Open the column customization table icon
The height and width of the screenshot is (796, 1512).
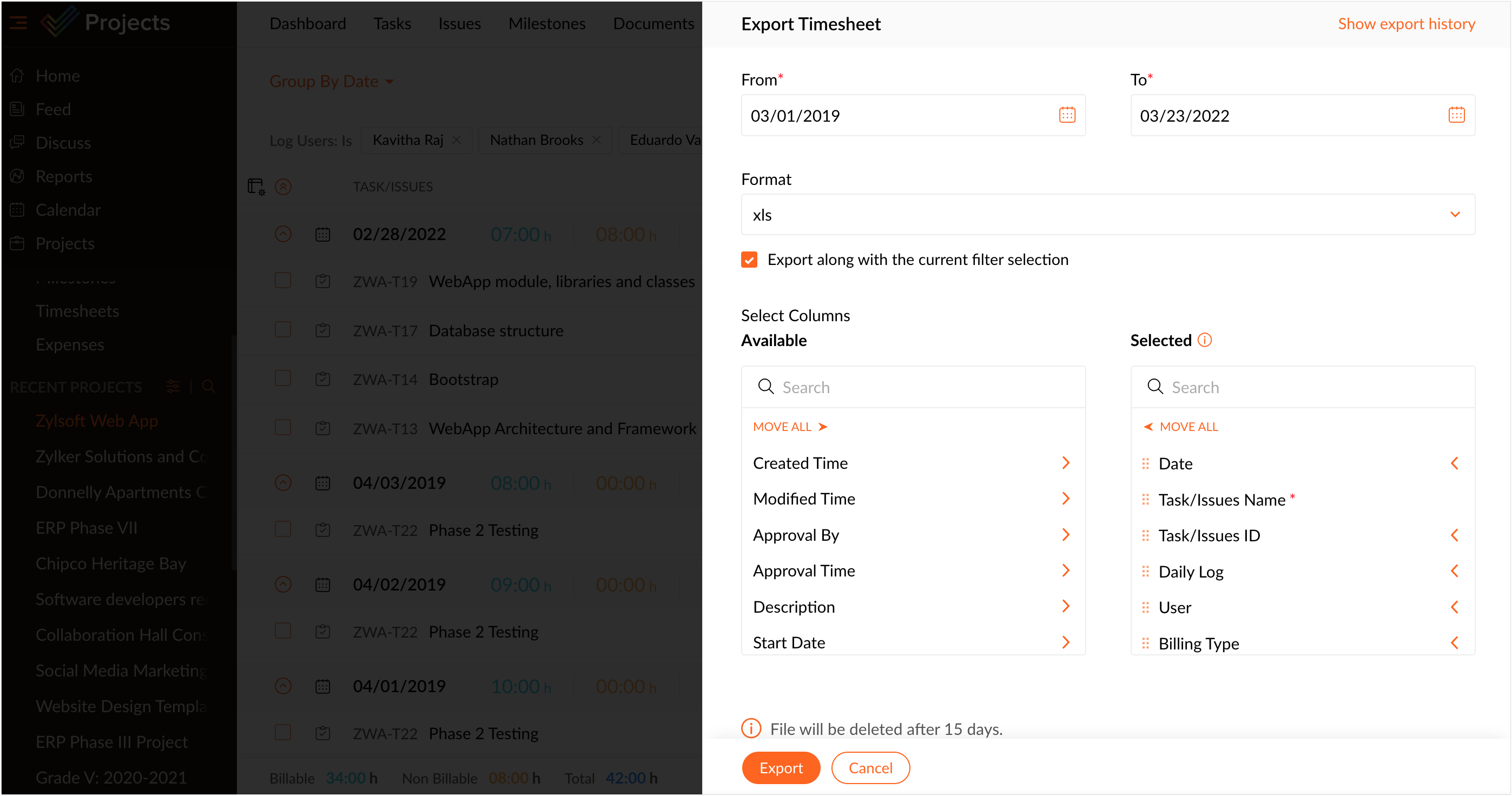tap(256, 187)
